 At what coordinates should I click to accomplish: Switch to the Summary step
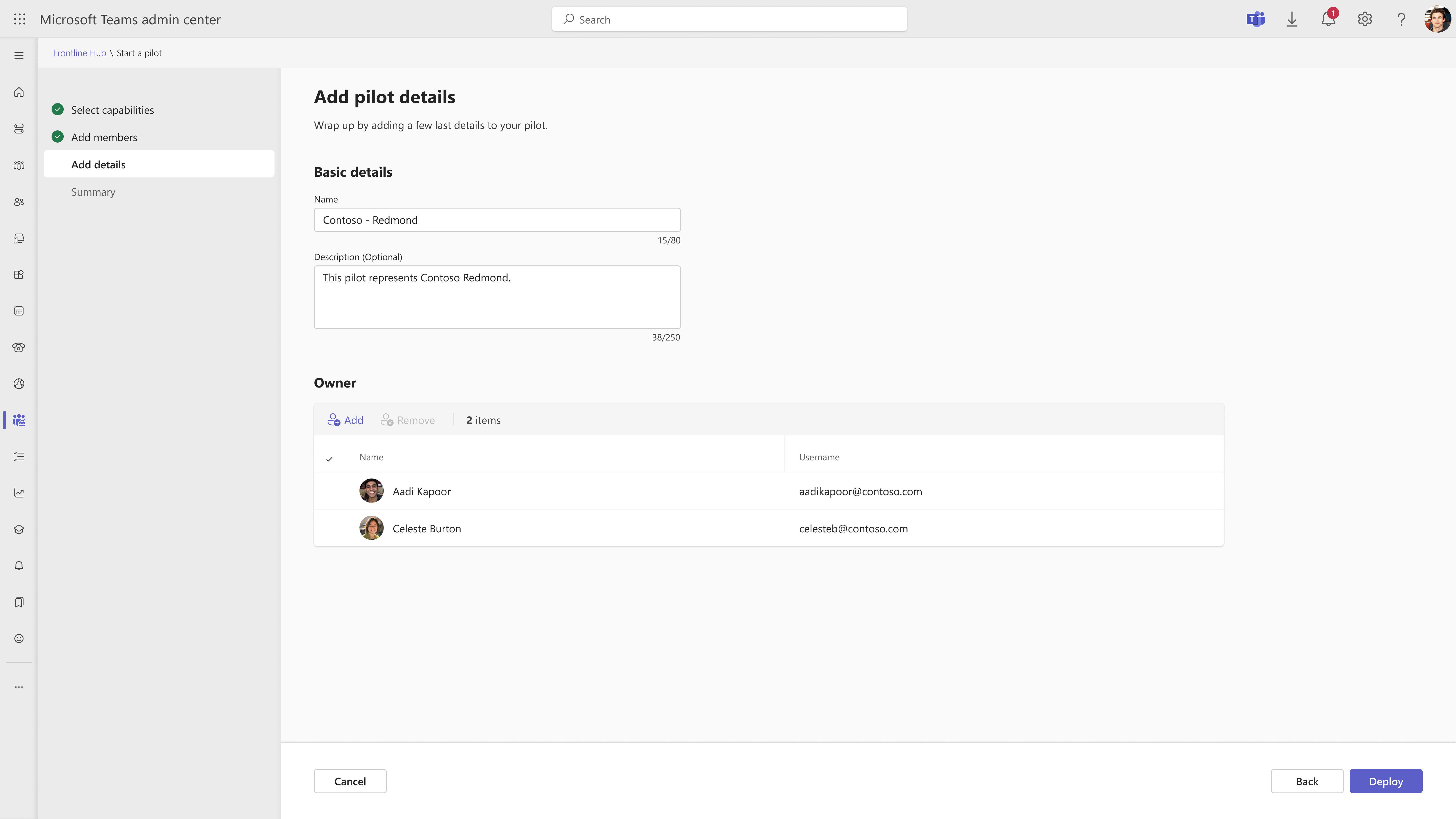(93, 192)
